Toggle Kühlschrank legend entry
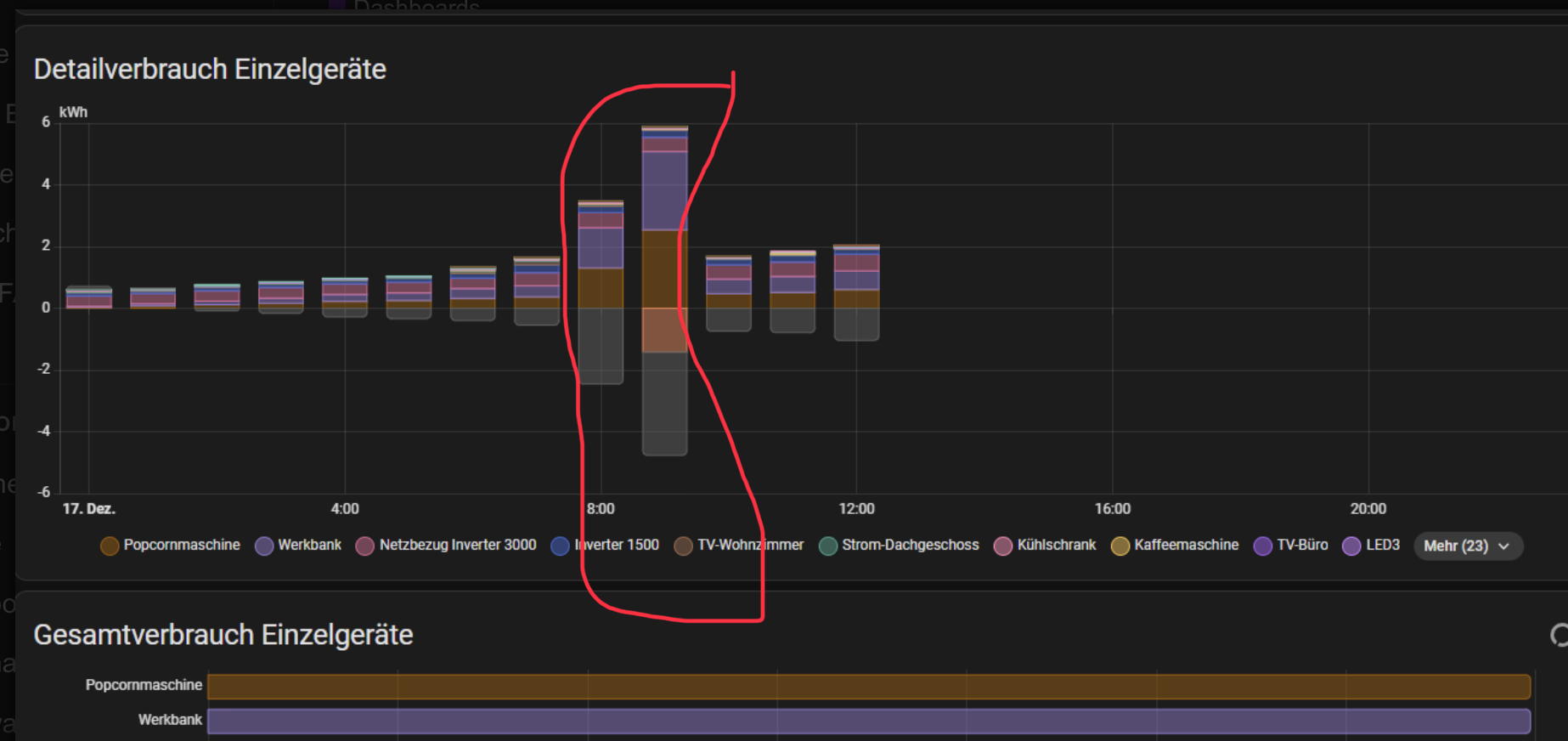 pos(1045,546)
